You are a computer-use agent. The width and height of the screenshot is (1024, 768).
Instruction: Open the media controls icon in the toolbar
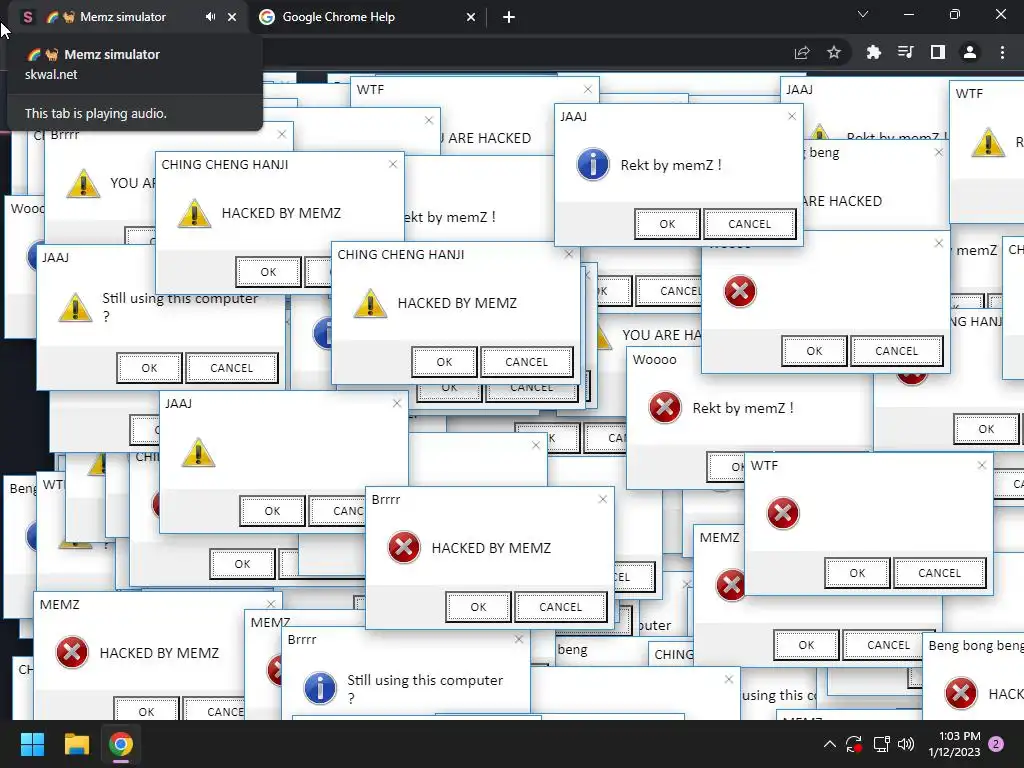click(x=905, y=52)
